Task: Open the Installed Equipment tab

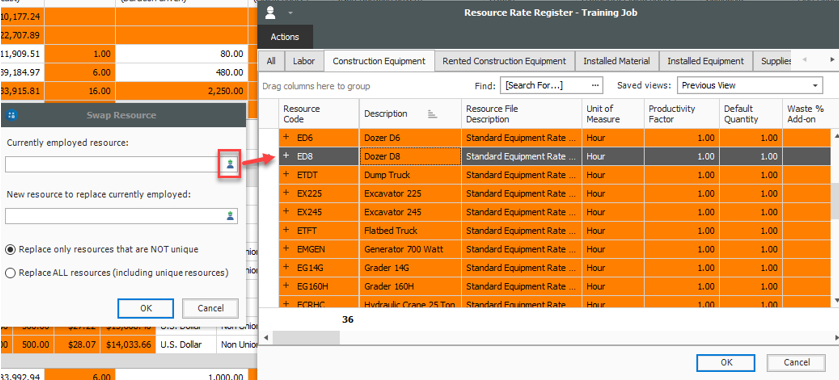Action: click(x=705, y=61)
